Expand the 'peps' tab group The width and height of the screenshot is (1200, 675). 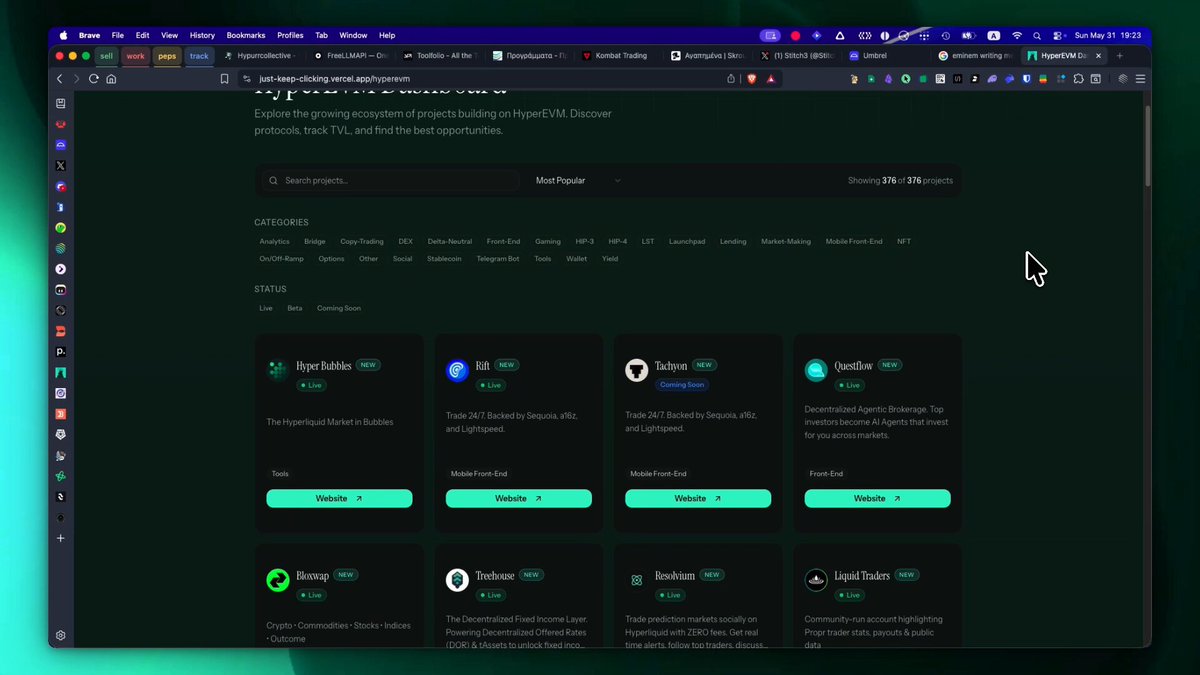click(x=167, y=56)
